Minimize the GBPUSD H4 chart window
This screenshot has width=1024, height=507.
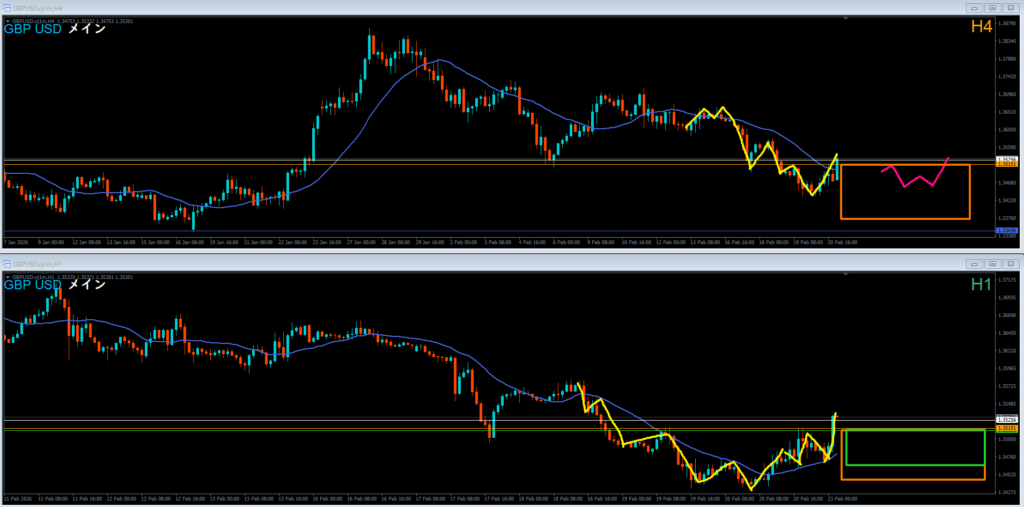(975, 8)
